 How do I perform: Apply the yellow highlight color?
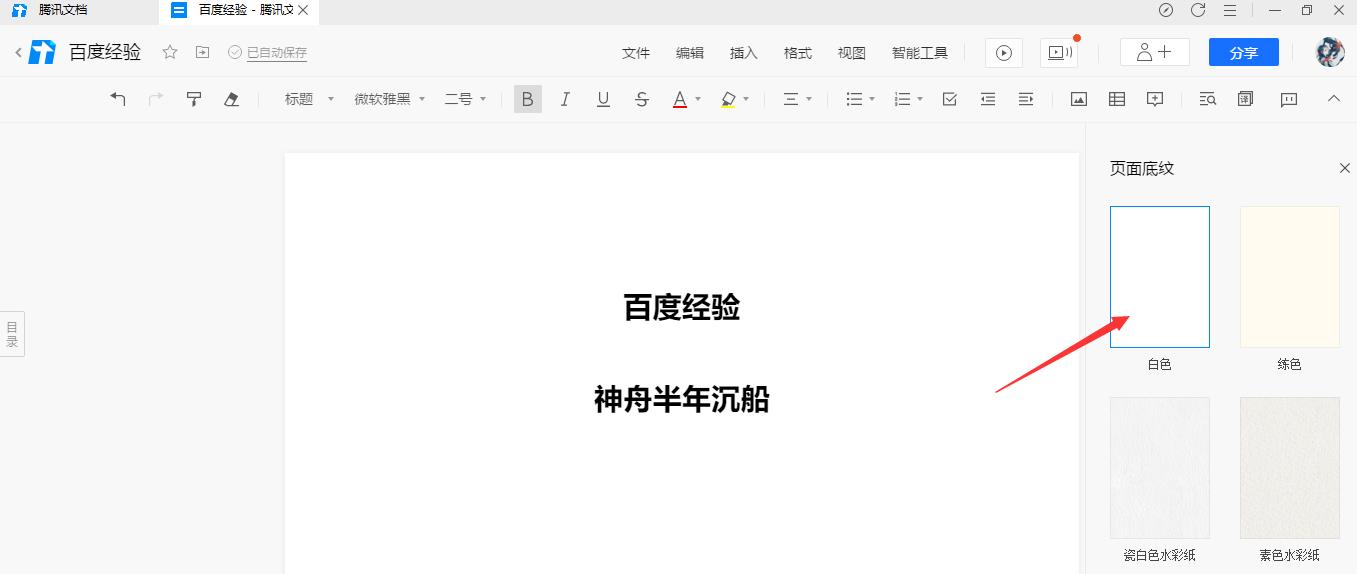728,99
